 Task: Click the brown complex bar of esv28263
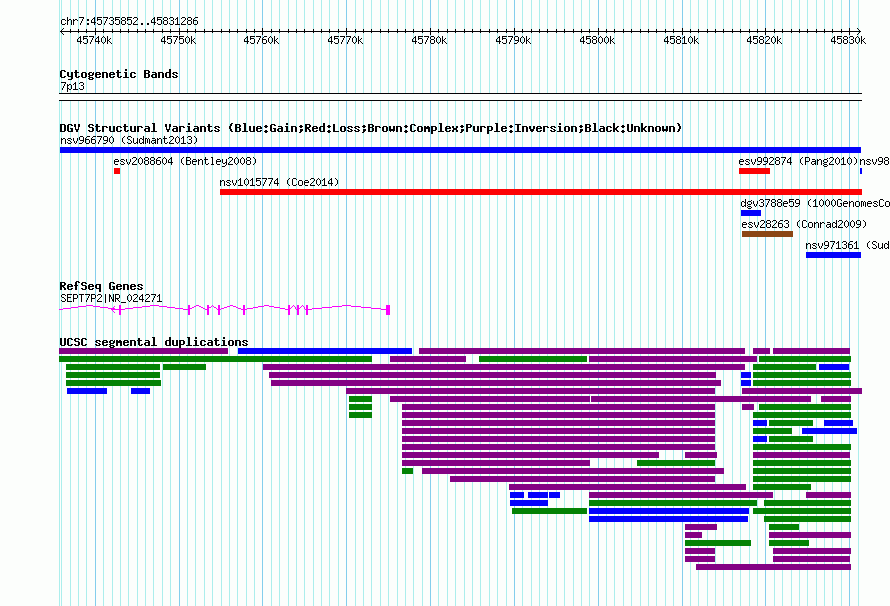coord(767,234)
